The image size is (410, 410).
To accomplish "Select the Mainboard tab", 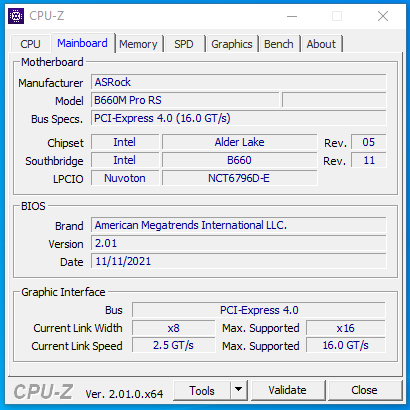I will click(82, 43).
